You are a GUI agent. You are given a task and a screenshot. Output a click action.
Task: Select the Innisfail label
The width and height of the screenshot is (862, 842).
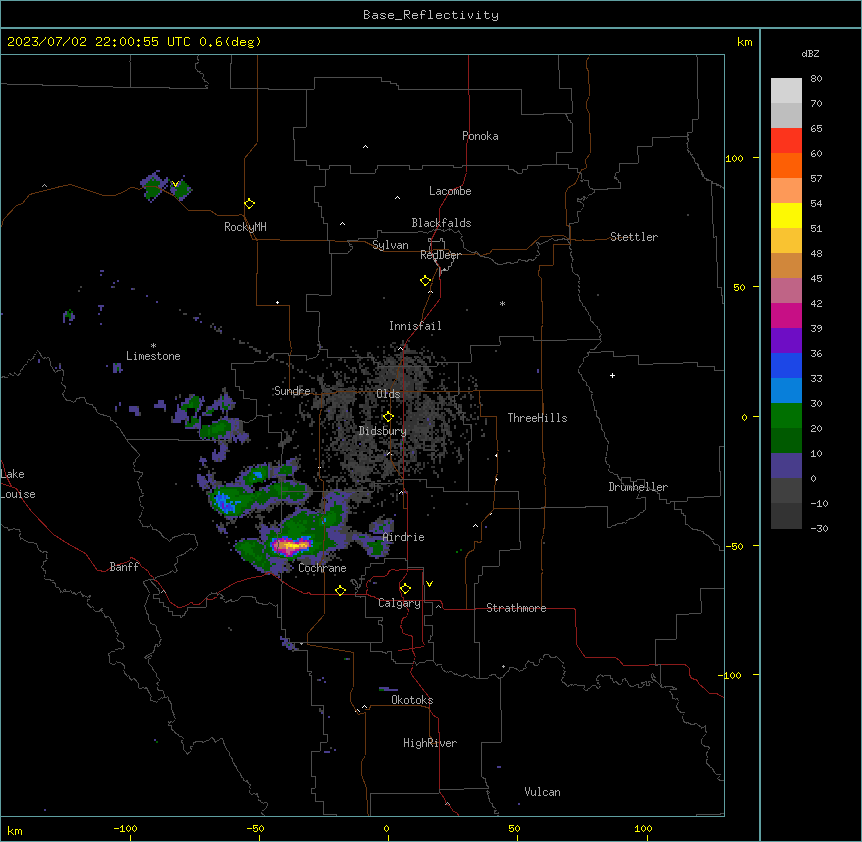tap(415, 326)
